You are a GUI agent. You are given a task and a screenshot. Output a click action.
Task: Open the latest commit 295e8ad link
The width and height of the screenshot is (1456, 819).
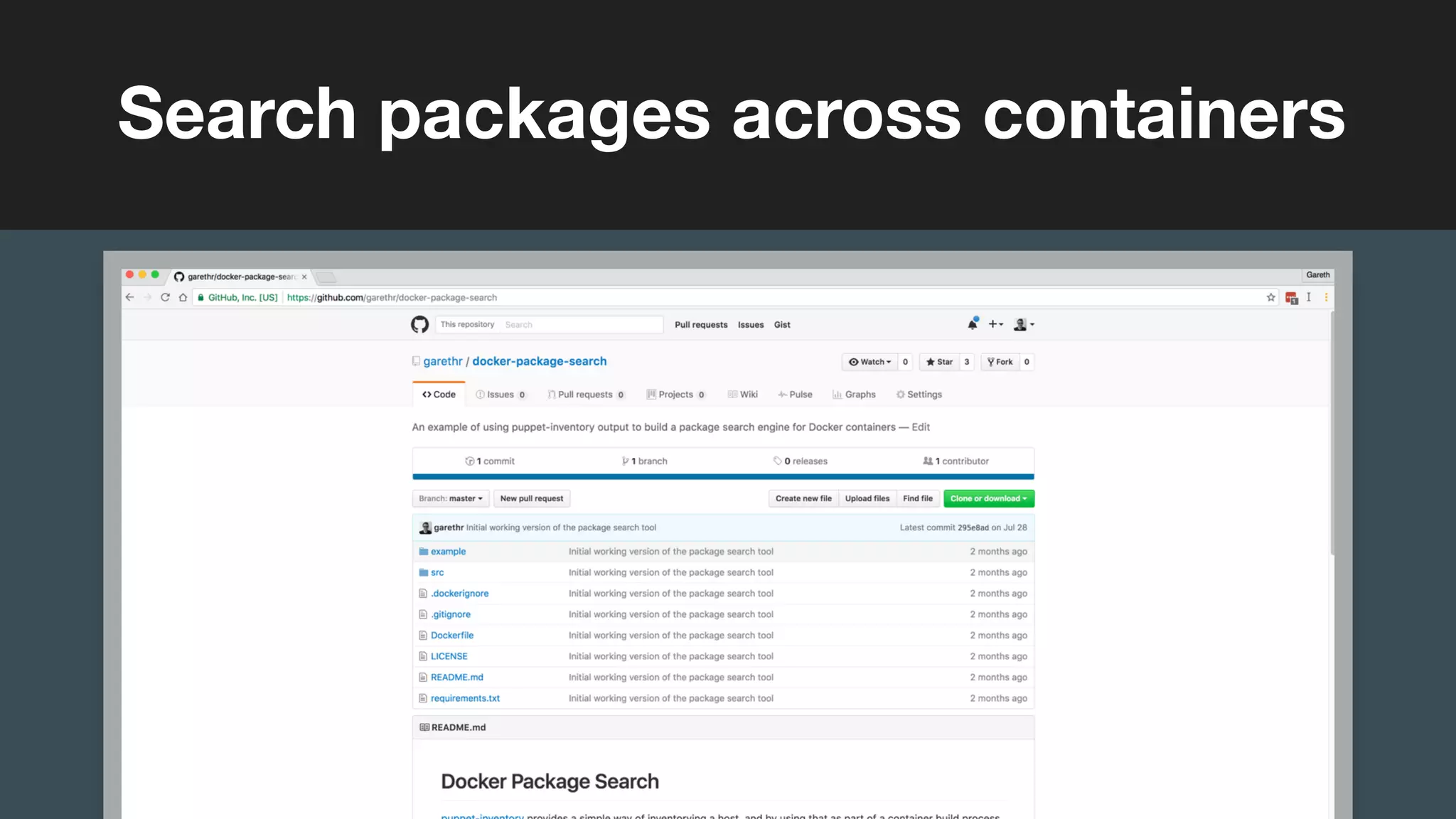[973, 528]
